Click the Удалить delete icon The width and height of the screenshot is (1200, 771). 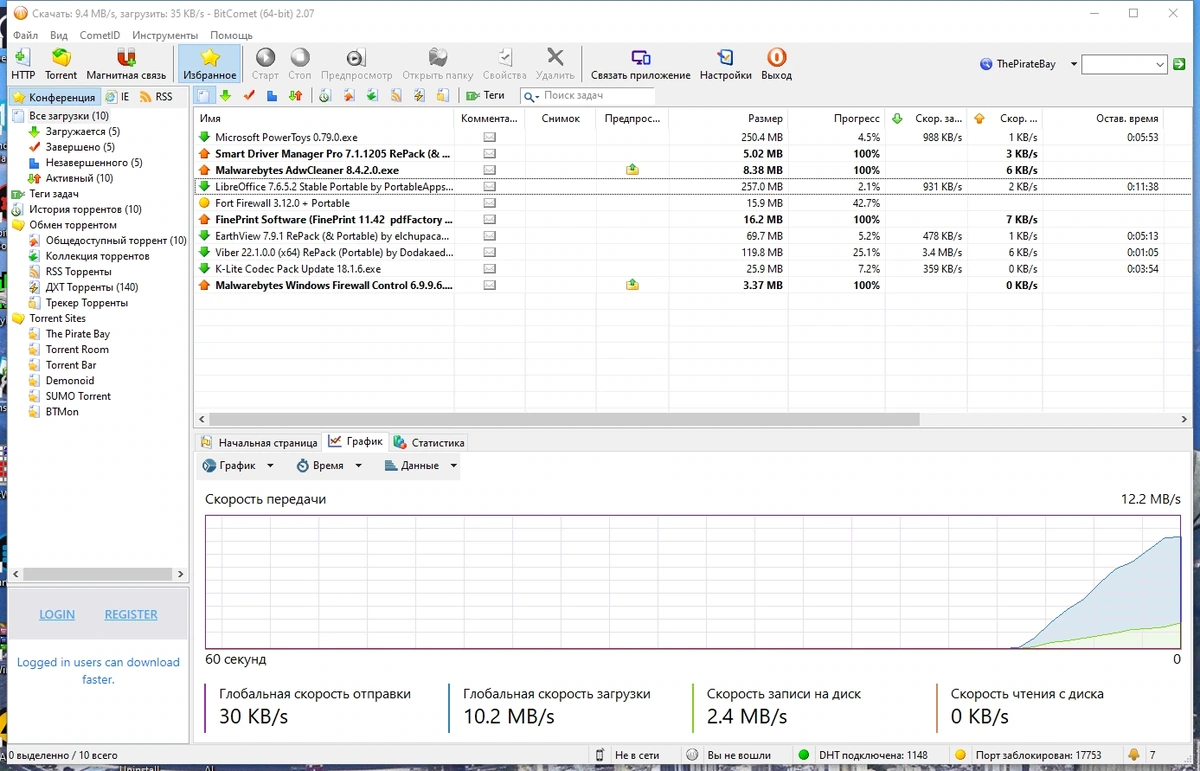click(x=555, y=64)
